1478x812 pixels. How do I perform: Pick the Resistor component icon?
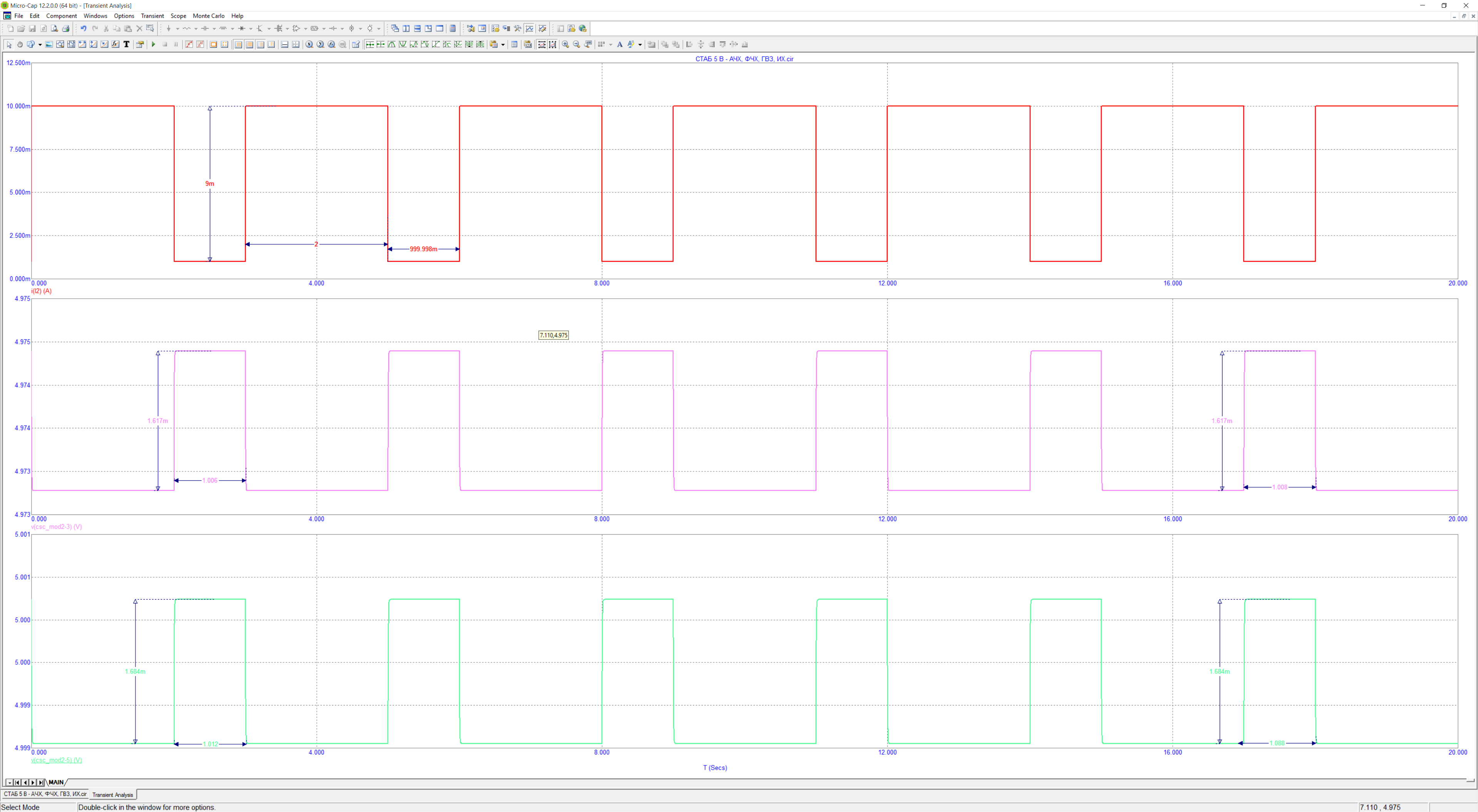tap(186, 28)
